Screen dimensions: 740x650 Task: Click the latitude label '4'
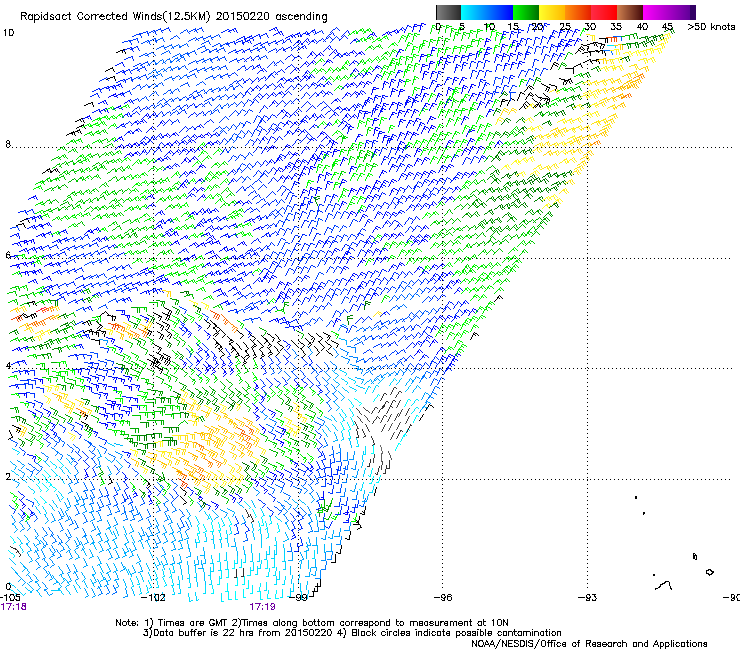pos(8,365)
